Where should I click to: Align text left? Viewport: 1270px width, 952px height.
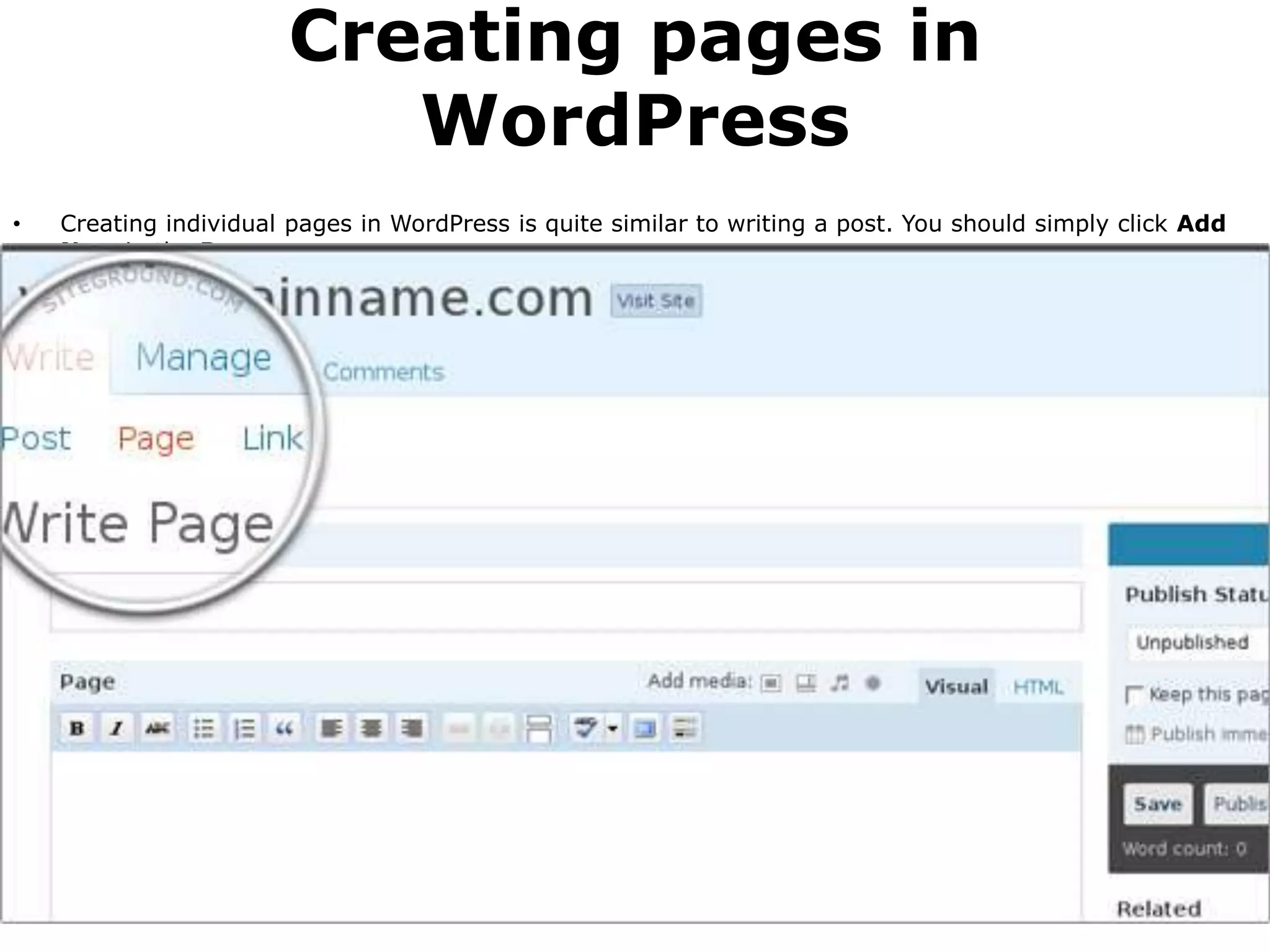[332, 728]
